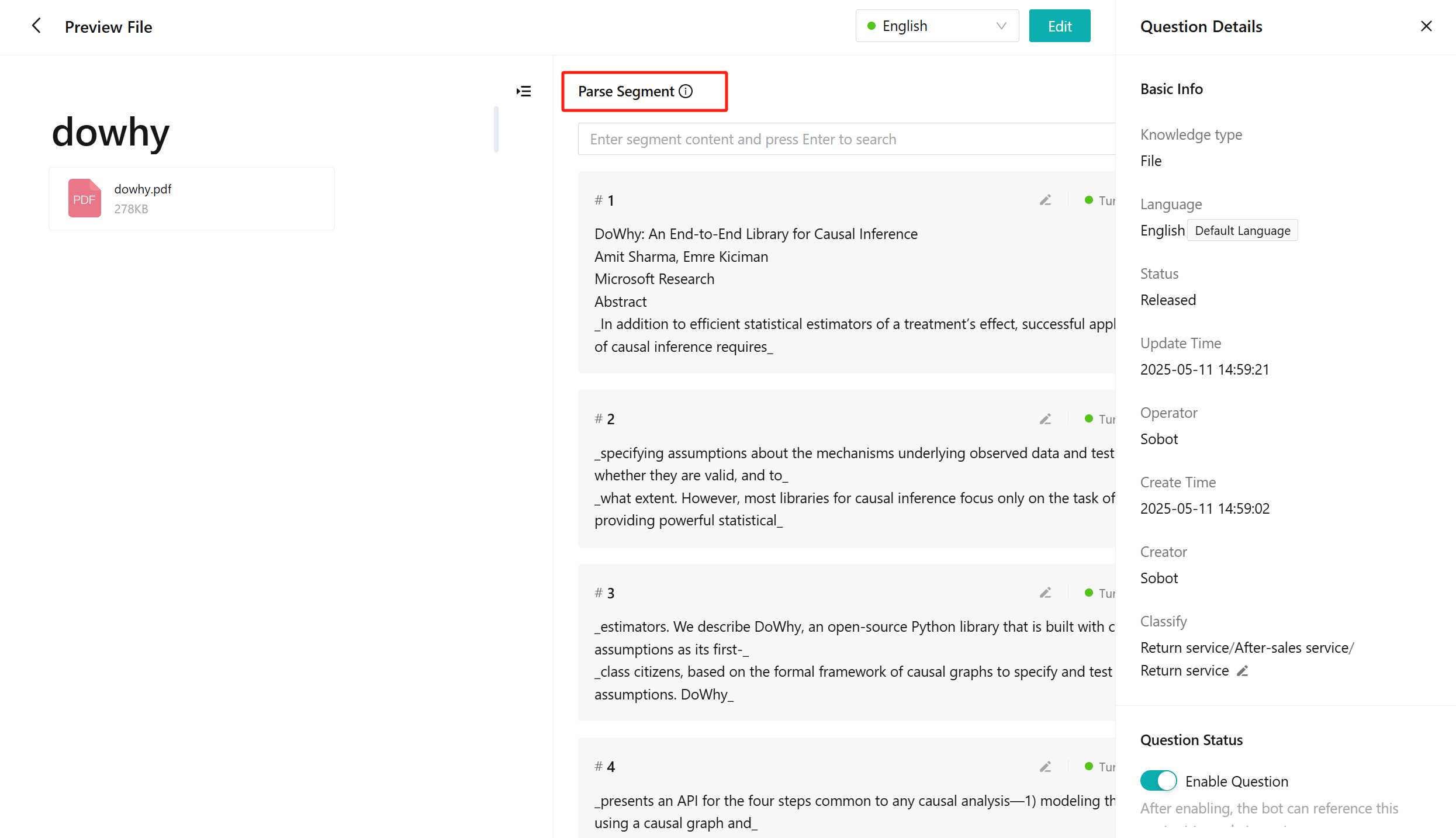This screenshot has width=1456, height=838.
Task: Open the dowhy.pdf file icon
Action: [85, 198]
